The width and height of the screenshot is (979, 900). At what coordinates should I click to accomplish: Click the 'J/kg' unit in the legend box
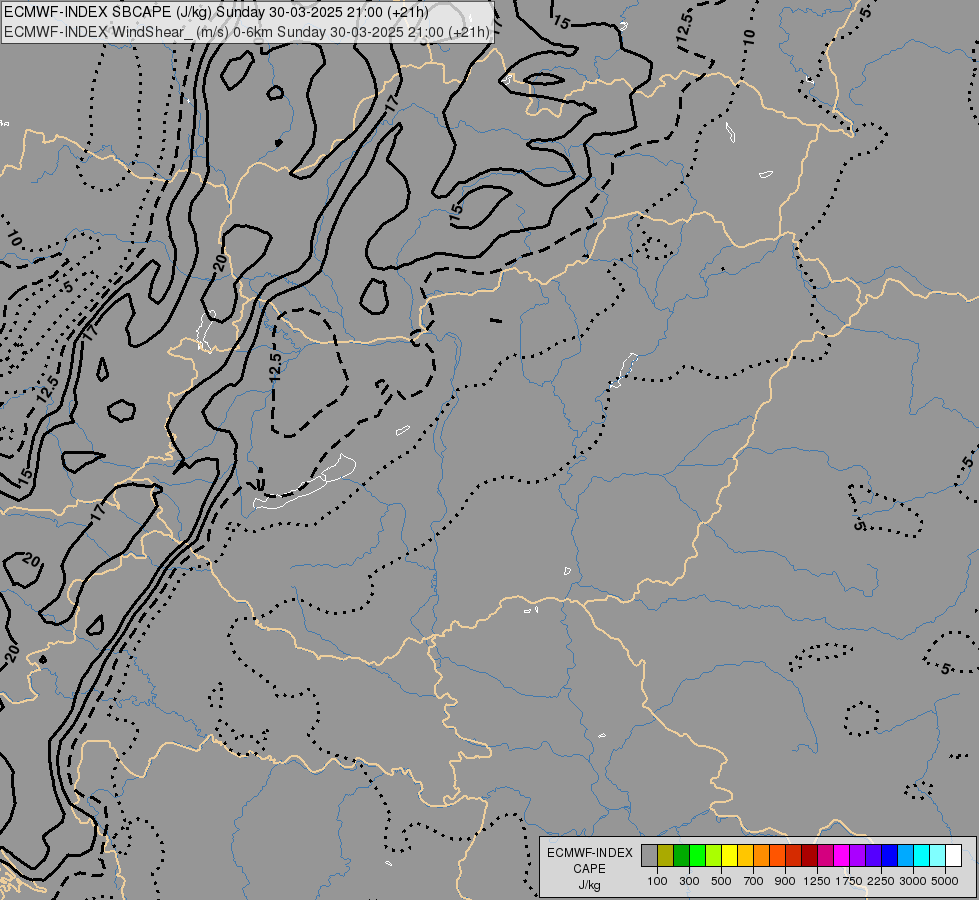589,885
